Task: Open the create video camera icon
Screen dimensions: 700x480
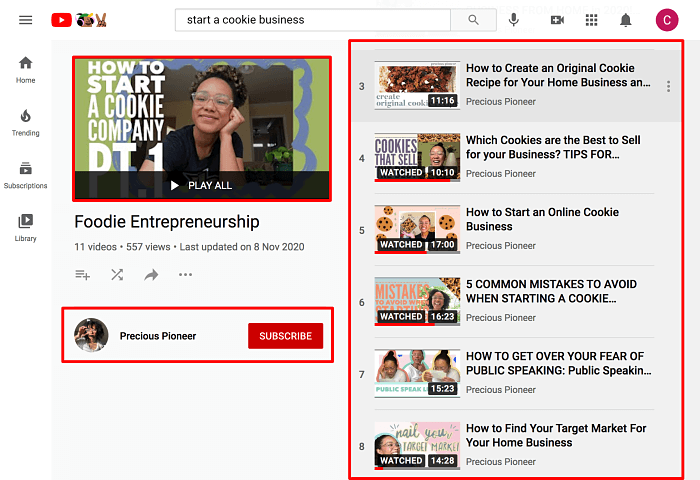Action: tap(557, 20)
